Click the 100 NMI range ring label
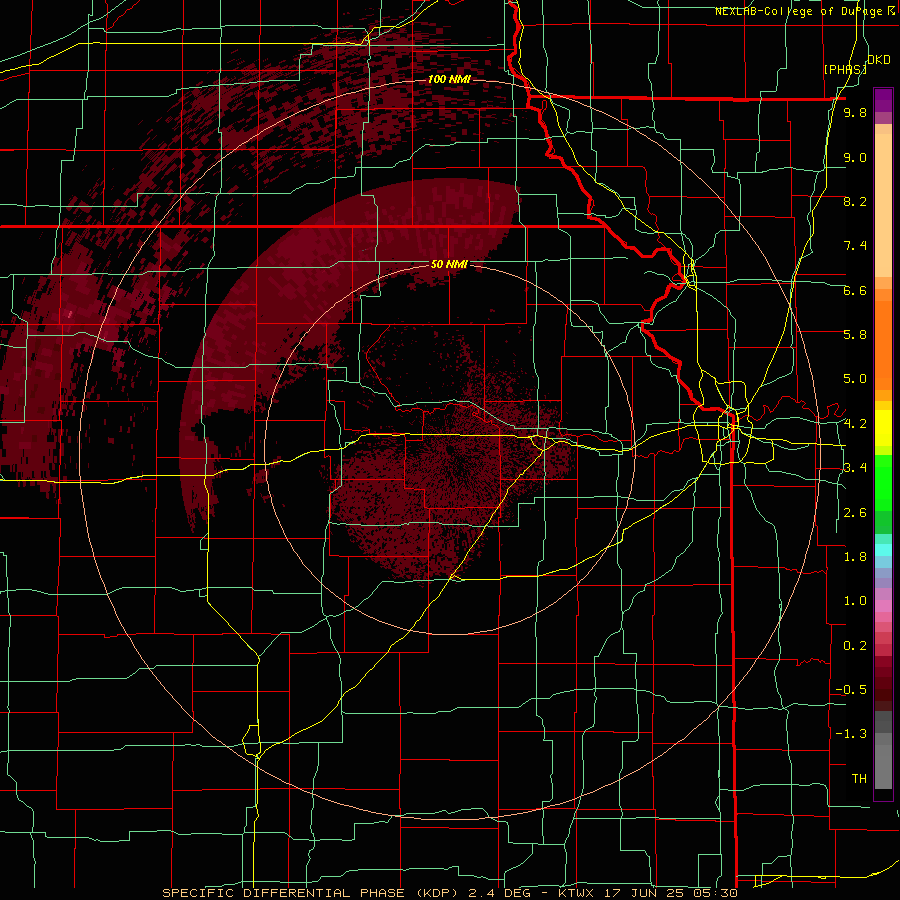 point(449,79)
